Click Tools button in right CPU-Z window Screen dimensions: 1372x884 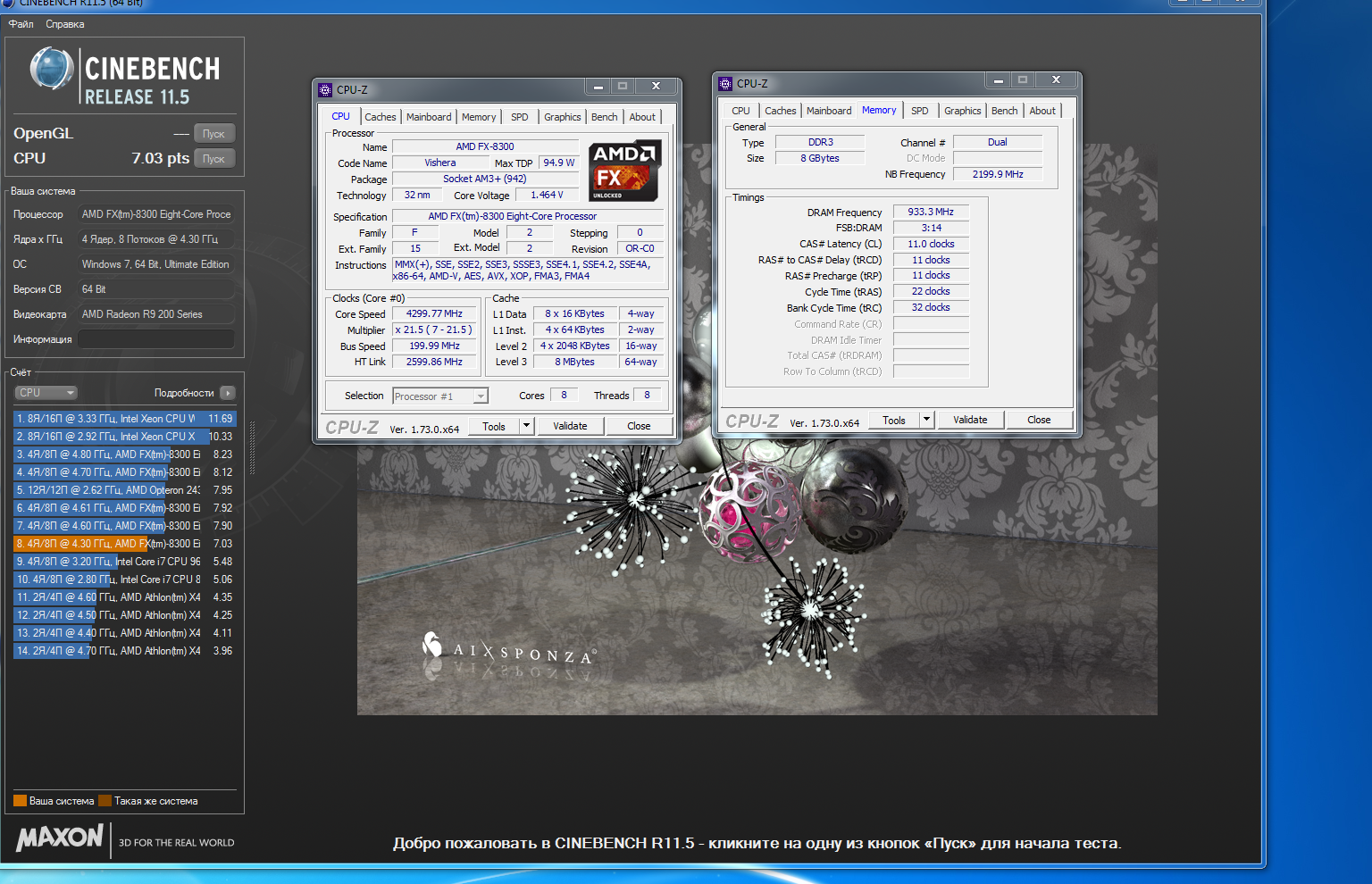(x=894, y=420)
